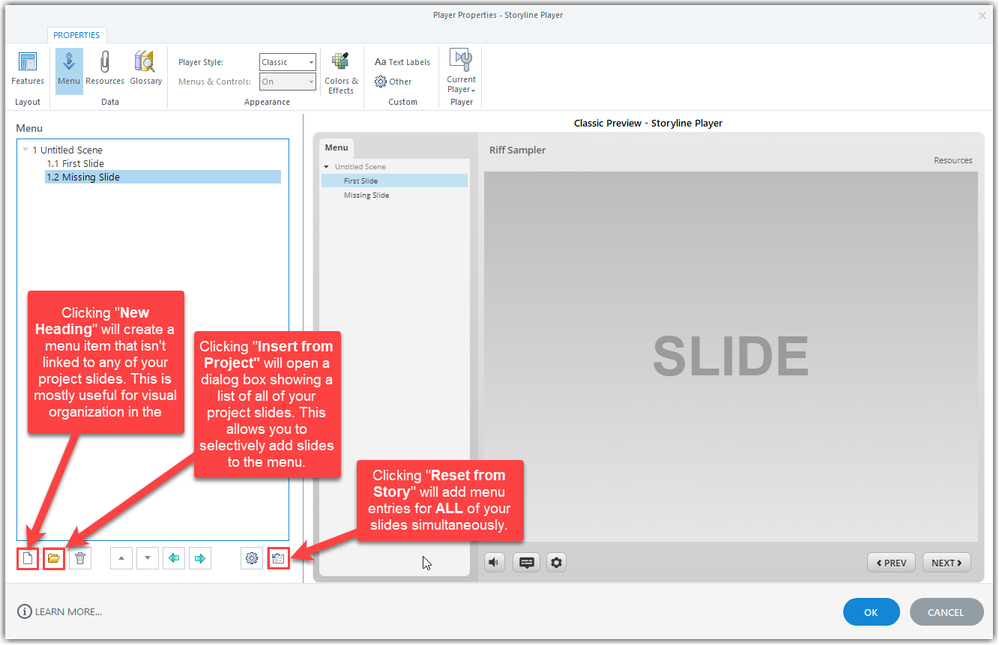
Task: Click the SLIDE preview area
Action: [x=731, y=357]
